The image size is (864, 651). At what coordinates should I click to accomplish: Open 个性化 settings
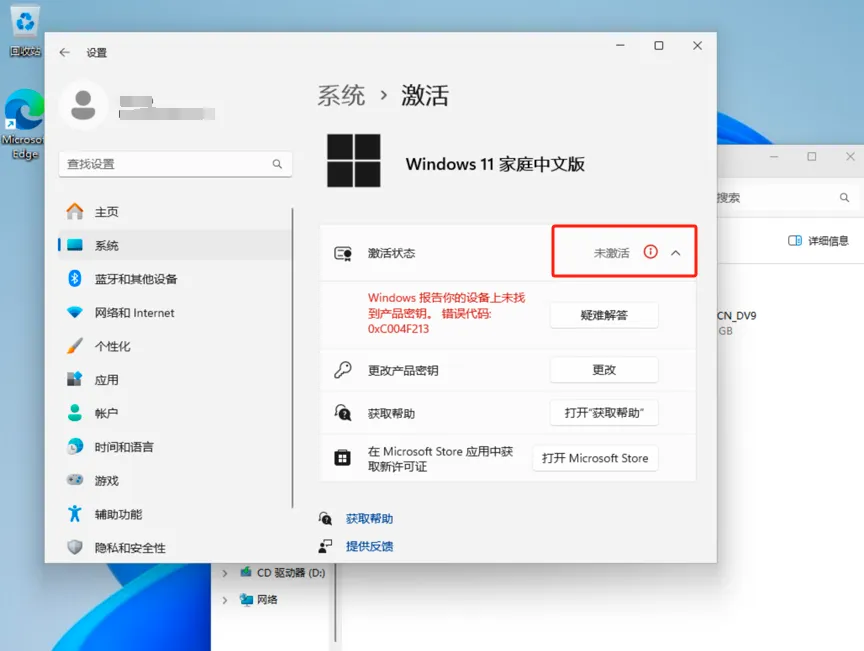175,346
